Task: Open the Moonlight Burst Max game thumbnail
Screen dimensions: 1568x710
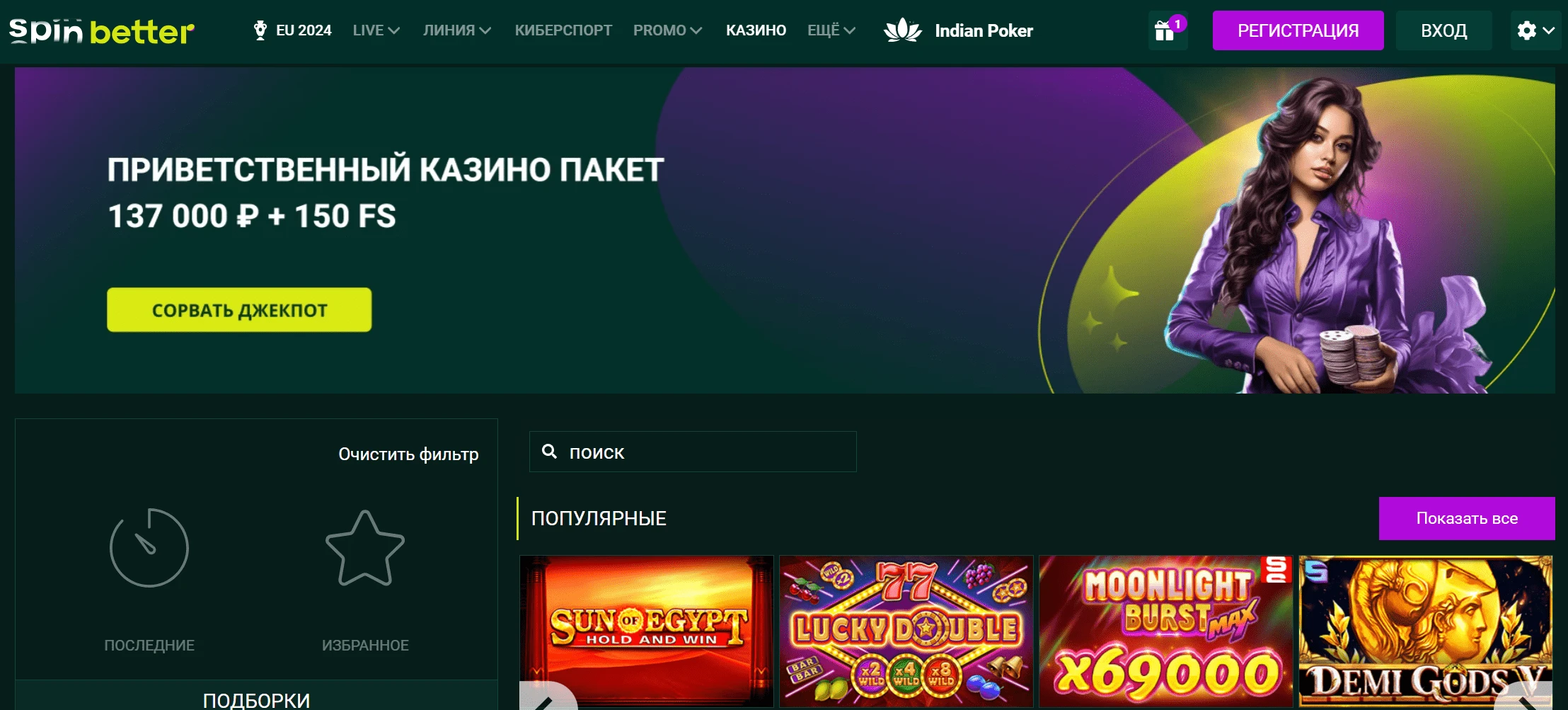Action: pos(1165,631)
